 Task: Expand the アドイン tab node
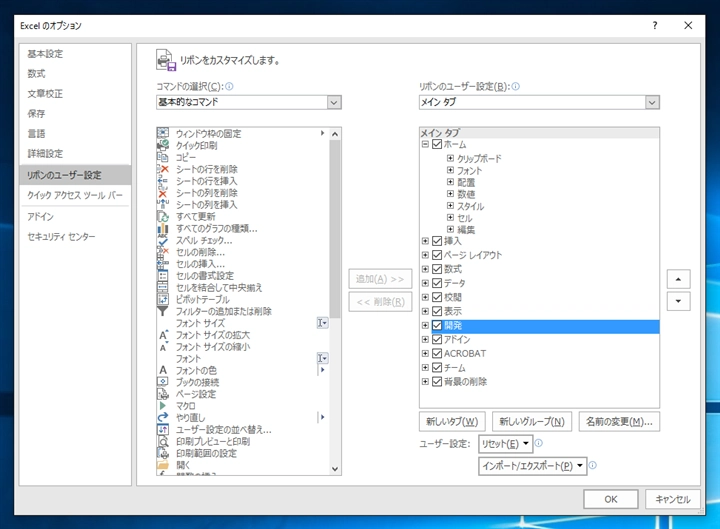click(425, 340)
